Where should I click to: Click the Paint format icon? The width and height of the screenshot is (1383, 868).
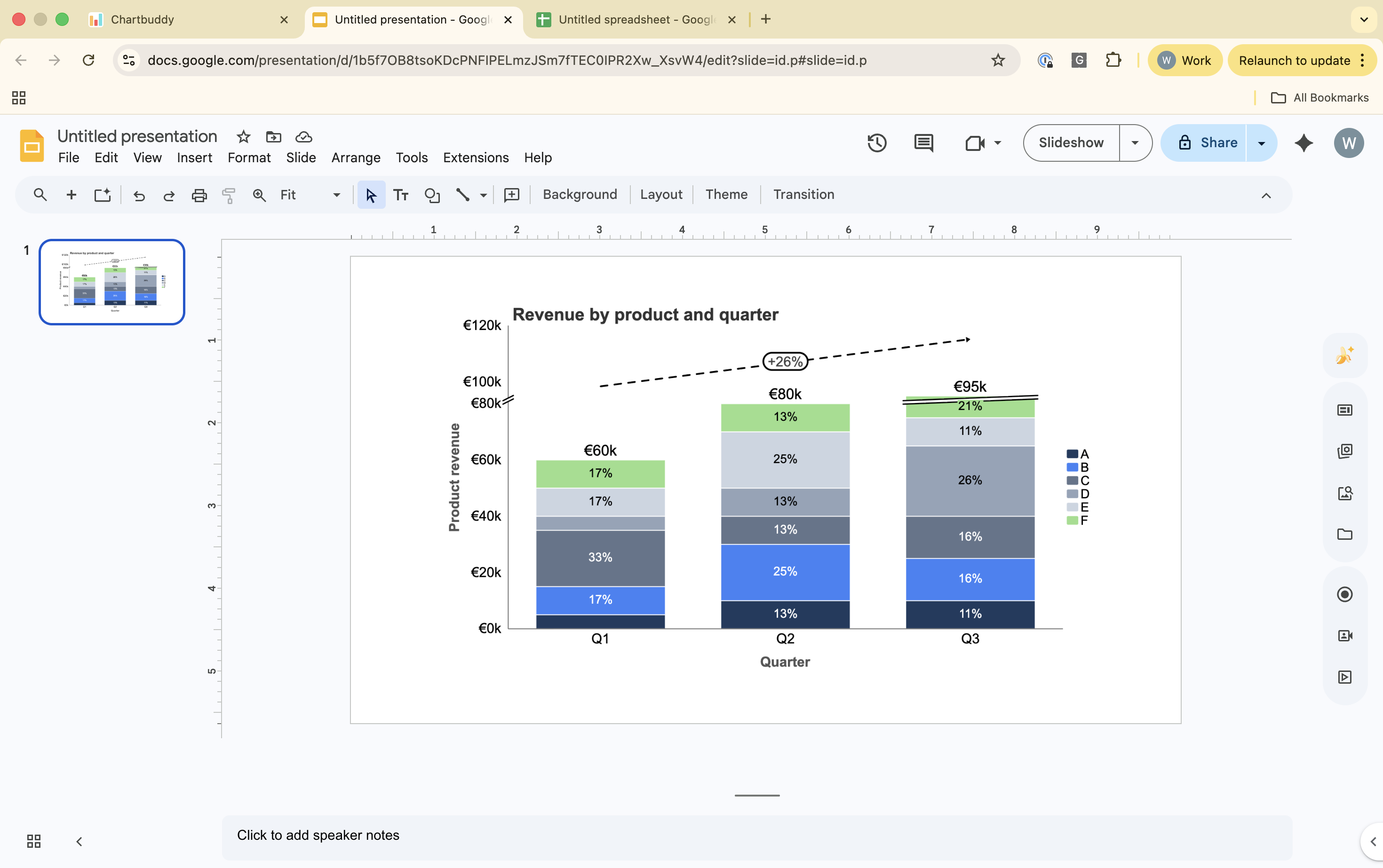coord(229,195)
